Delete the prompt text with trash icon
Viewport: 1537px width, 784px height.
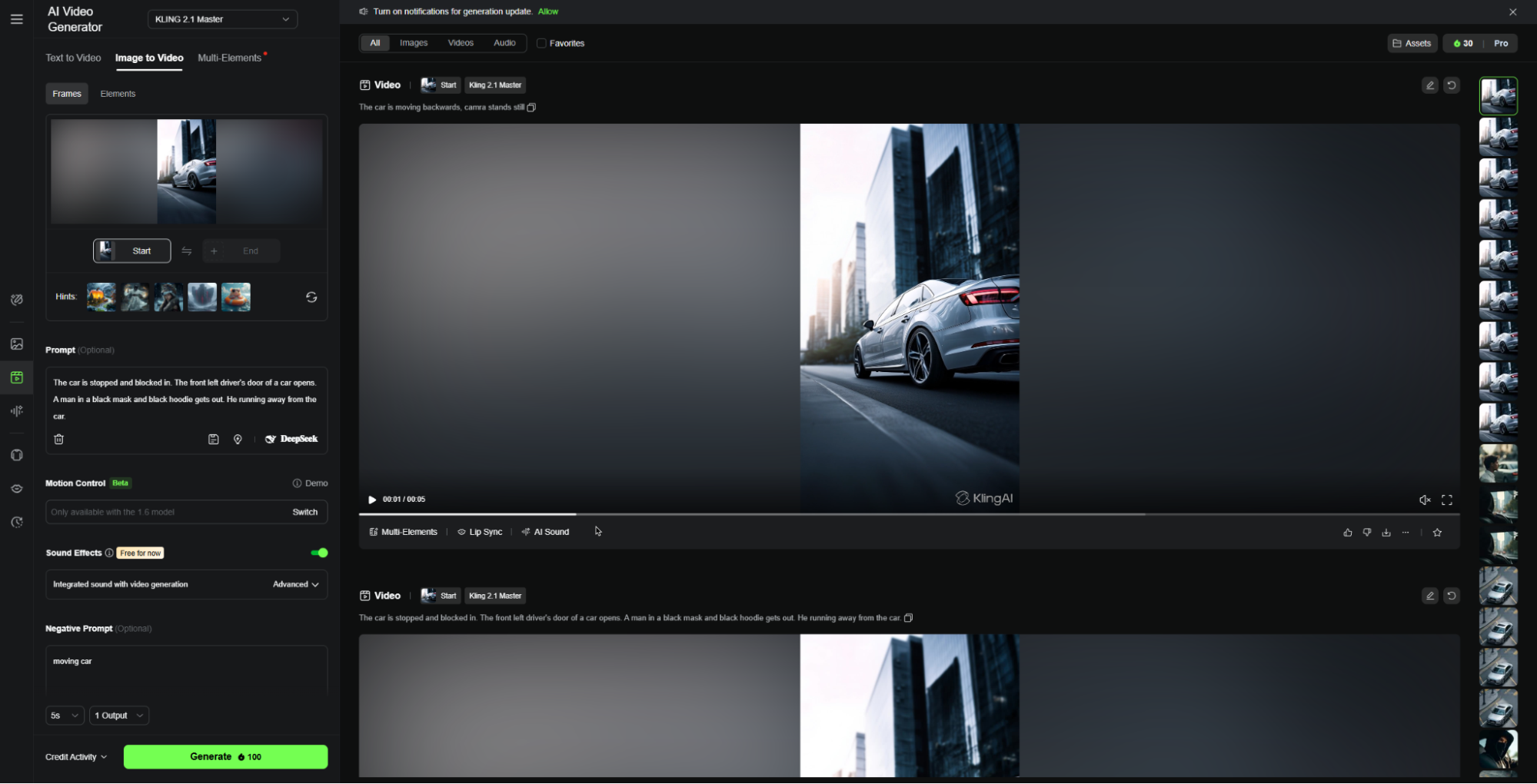pyautogui.click(x=59, y=440)
